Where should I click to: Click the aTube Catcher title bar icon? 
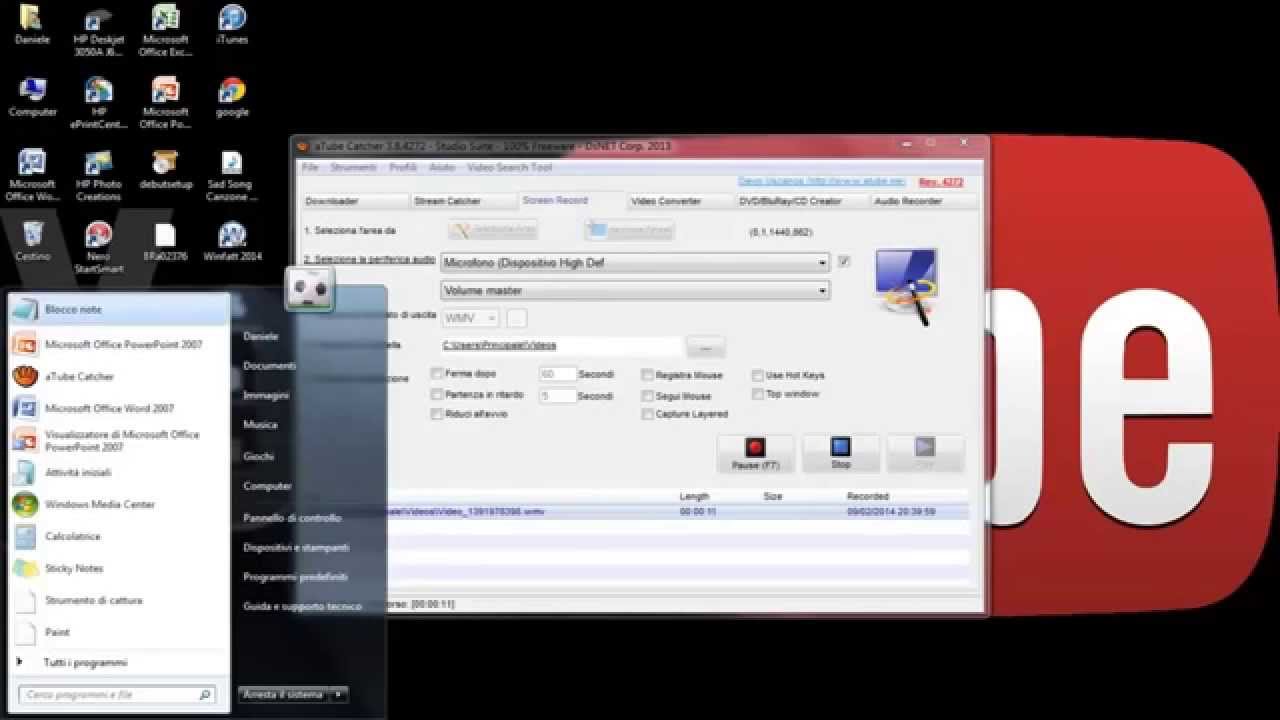point(303,147)
